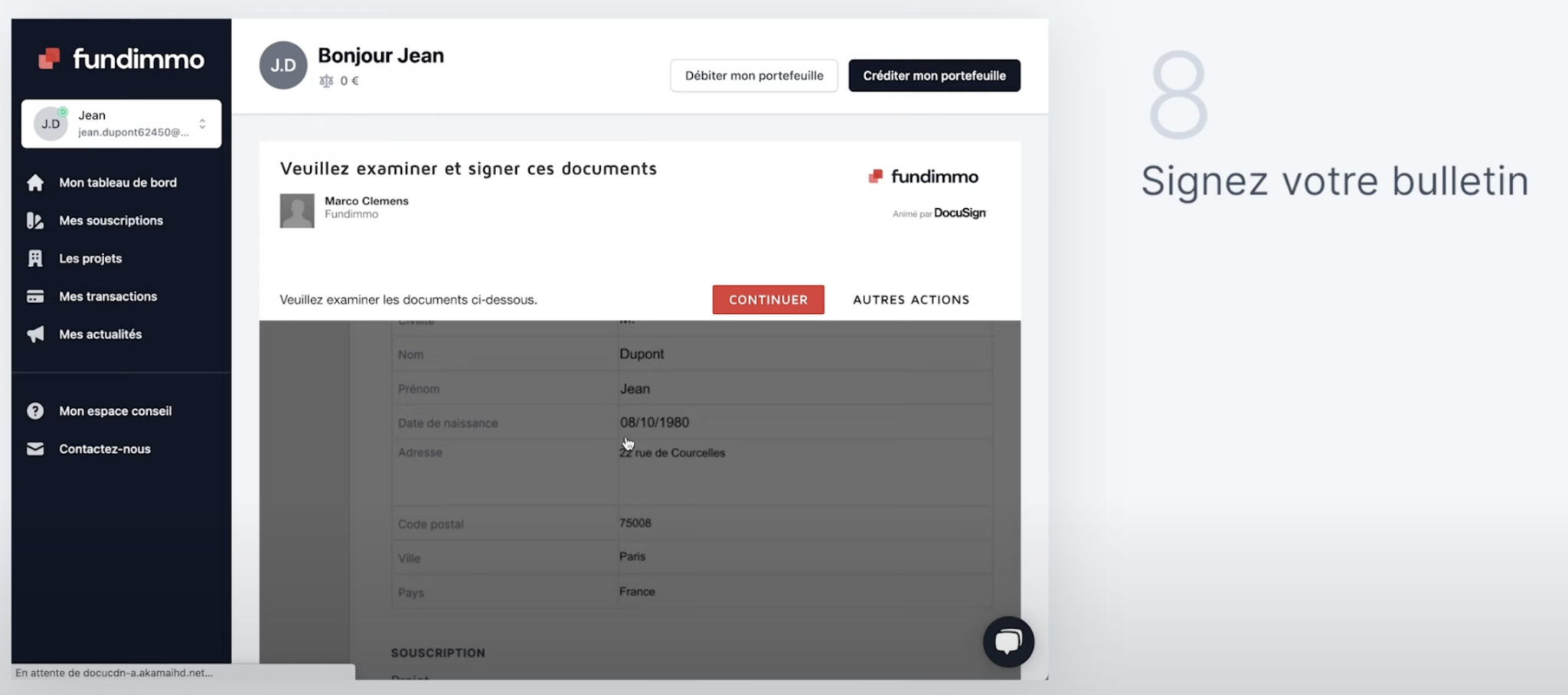This screenshot has width=1568, height=695.
Task: Open Mon espace conseil
Action: click(x=116, y=411)
